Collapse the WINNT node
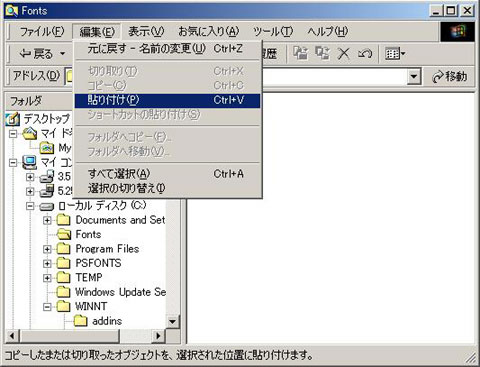The image size is (480, 367). pyautogui.click(x=47, y=307)
